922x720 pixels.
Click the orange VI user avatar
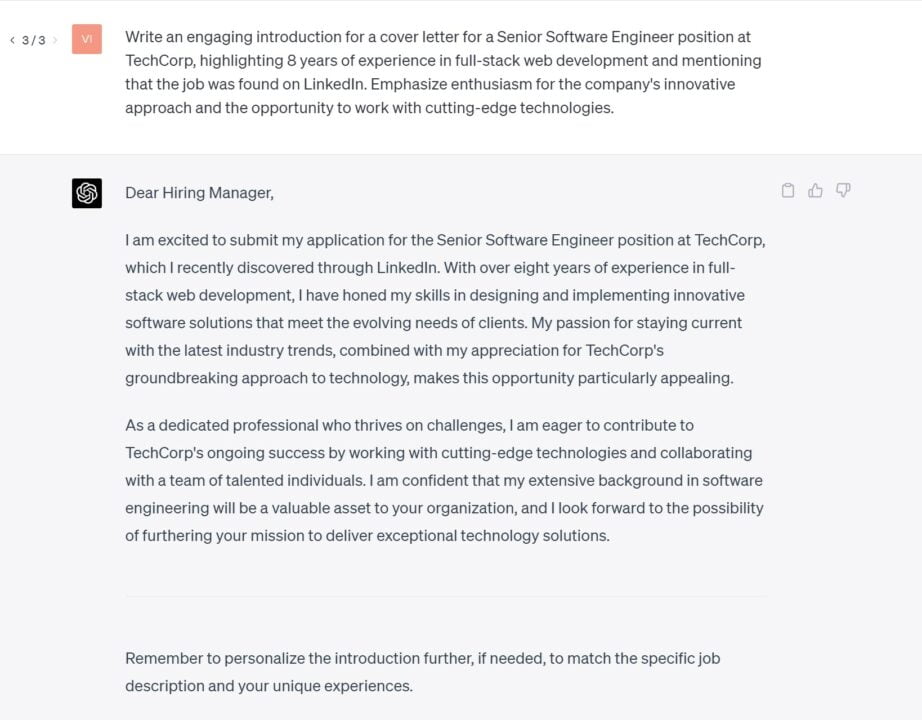click(x=87, y=39)
